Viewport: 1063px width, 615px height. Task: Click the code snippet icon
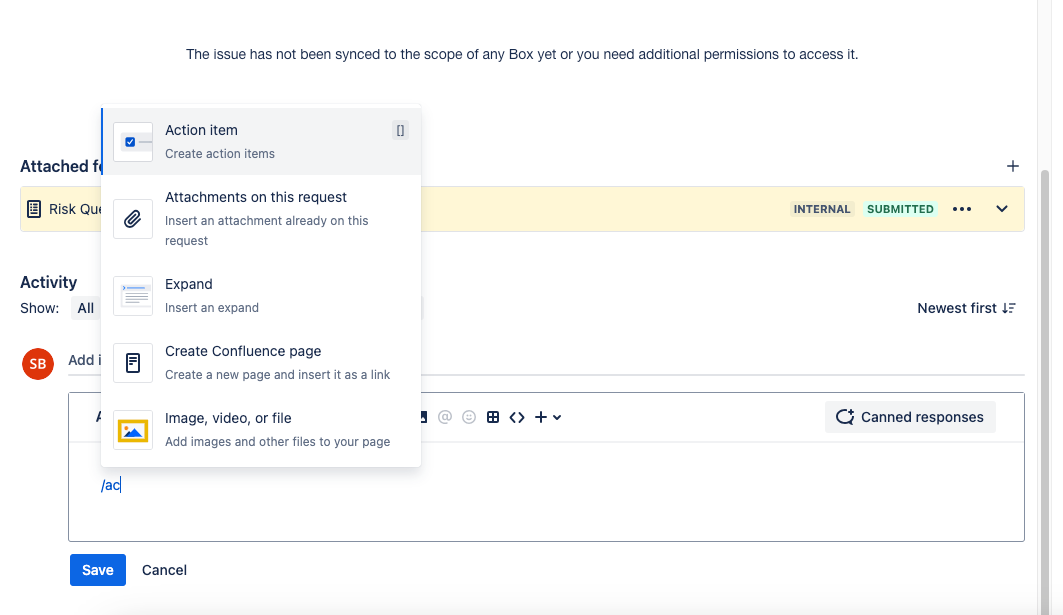point(517,417)
